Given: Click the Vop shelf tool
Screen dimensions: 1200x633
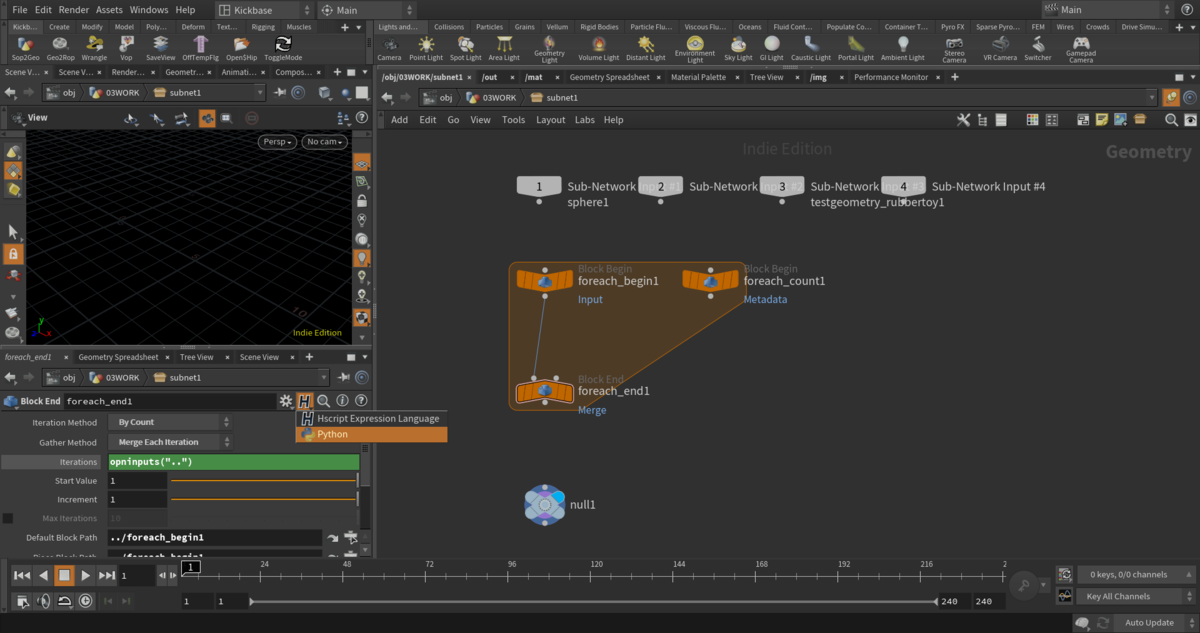Looking at the screenshot, I should [127, 49].
